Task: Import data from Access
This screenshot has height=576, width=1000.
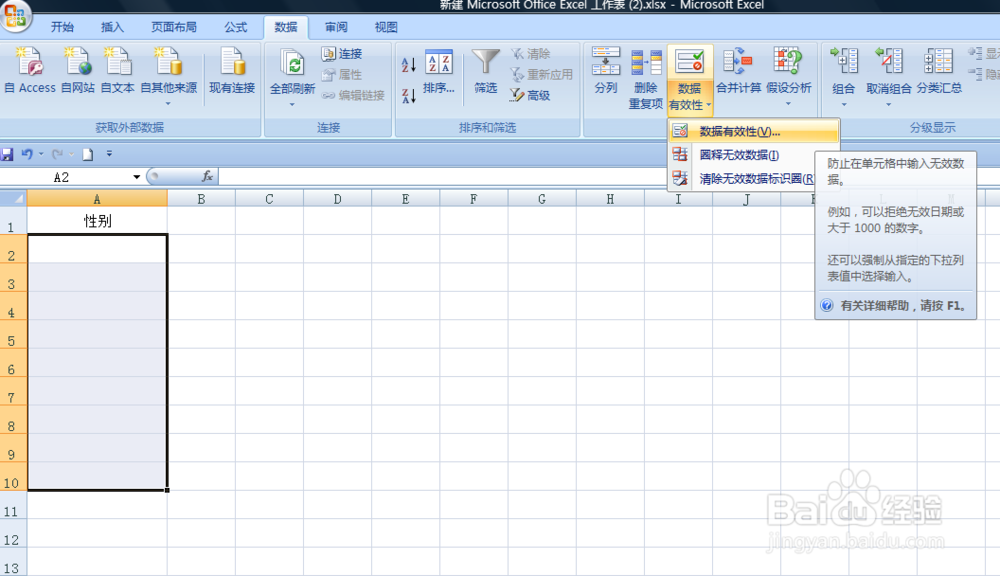Action: pos(30,70)
